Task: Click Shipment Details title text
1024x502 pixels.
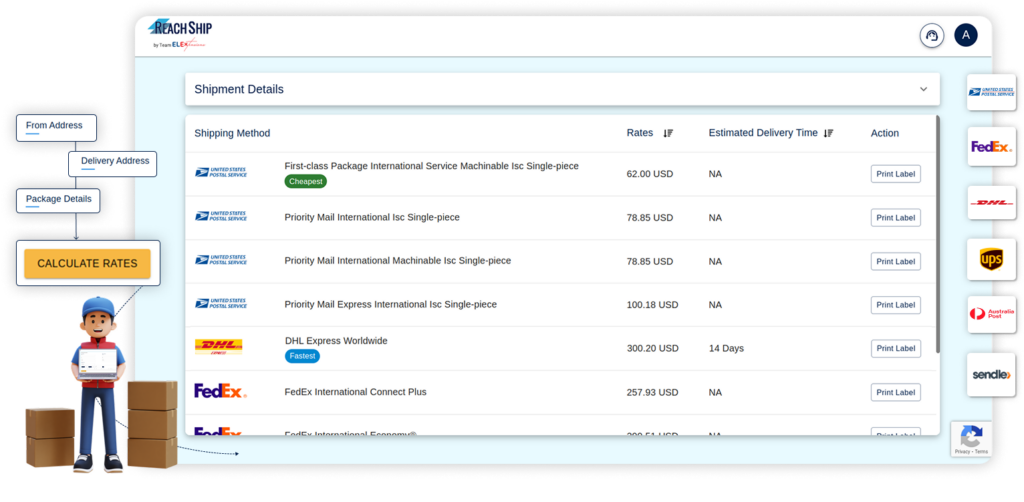Action: [239, 89]
